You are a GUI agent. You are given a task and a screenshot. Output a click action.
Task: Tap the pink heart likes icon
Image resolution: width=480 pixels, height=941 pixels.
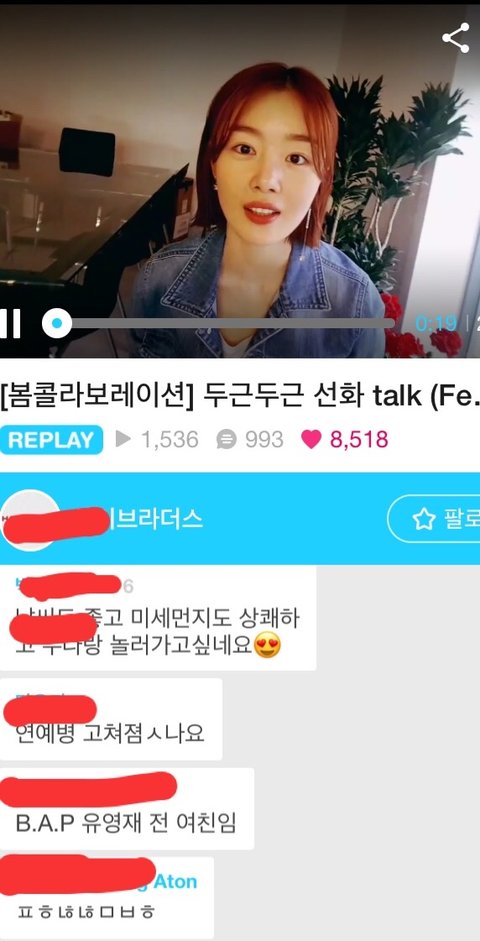pos(311,440)
